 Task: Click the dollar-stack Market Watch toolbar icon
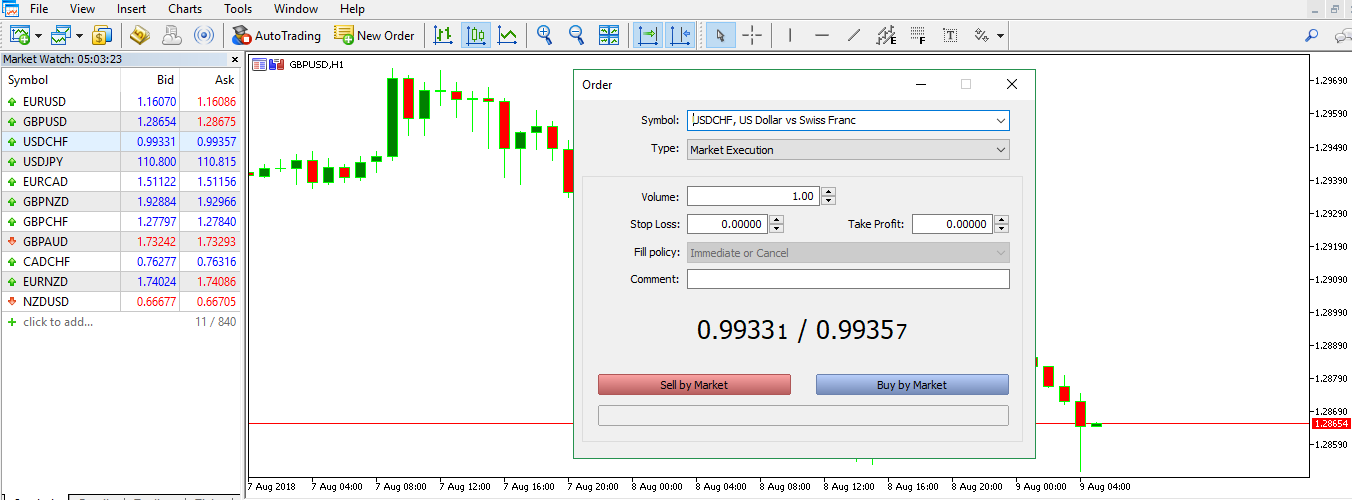click(101, 35)
